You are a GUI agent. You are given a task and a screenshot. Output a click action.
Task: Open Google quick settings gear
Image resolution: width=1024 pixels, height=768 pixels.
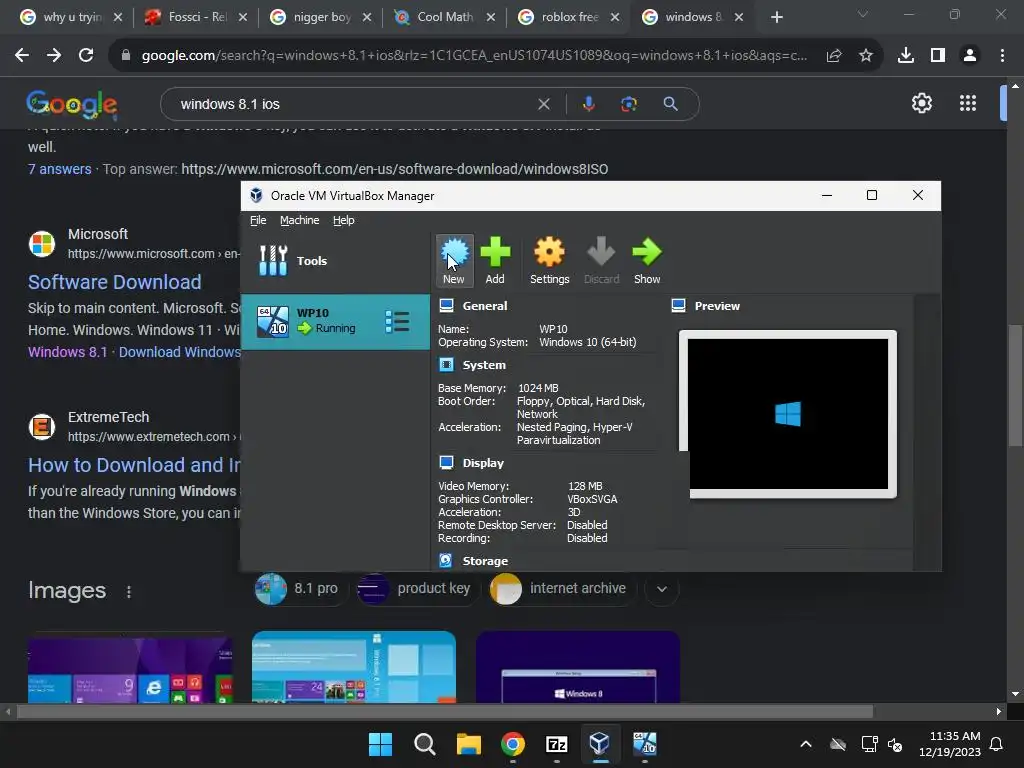921,103
